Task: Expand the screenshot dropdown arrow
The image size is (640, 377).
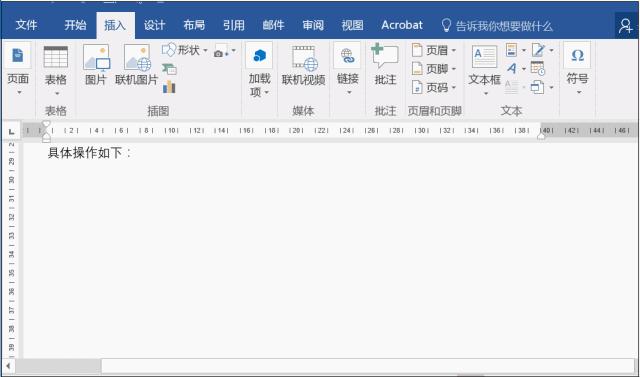Action: click(233, 51)
